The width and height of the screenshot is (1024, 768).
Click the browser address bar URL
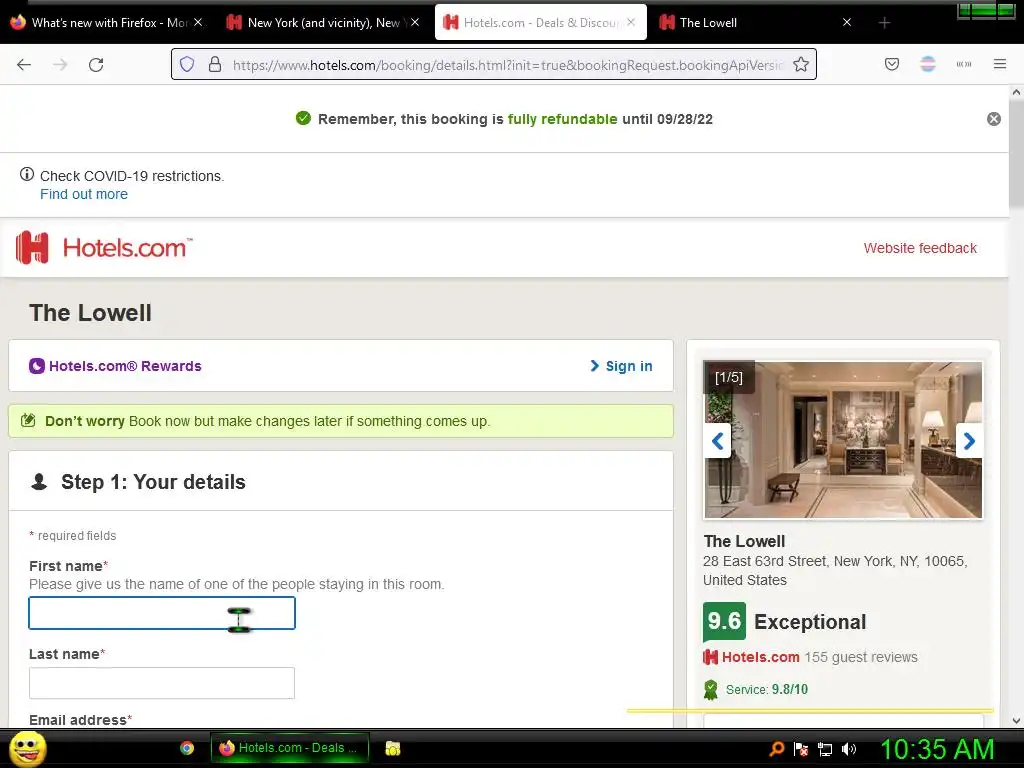coord(506,65)
